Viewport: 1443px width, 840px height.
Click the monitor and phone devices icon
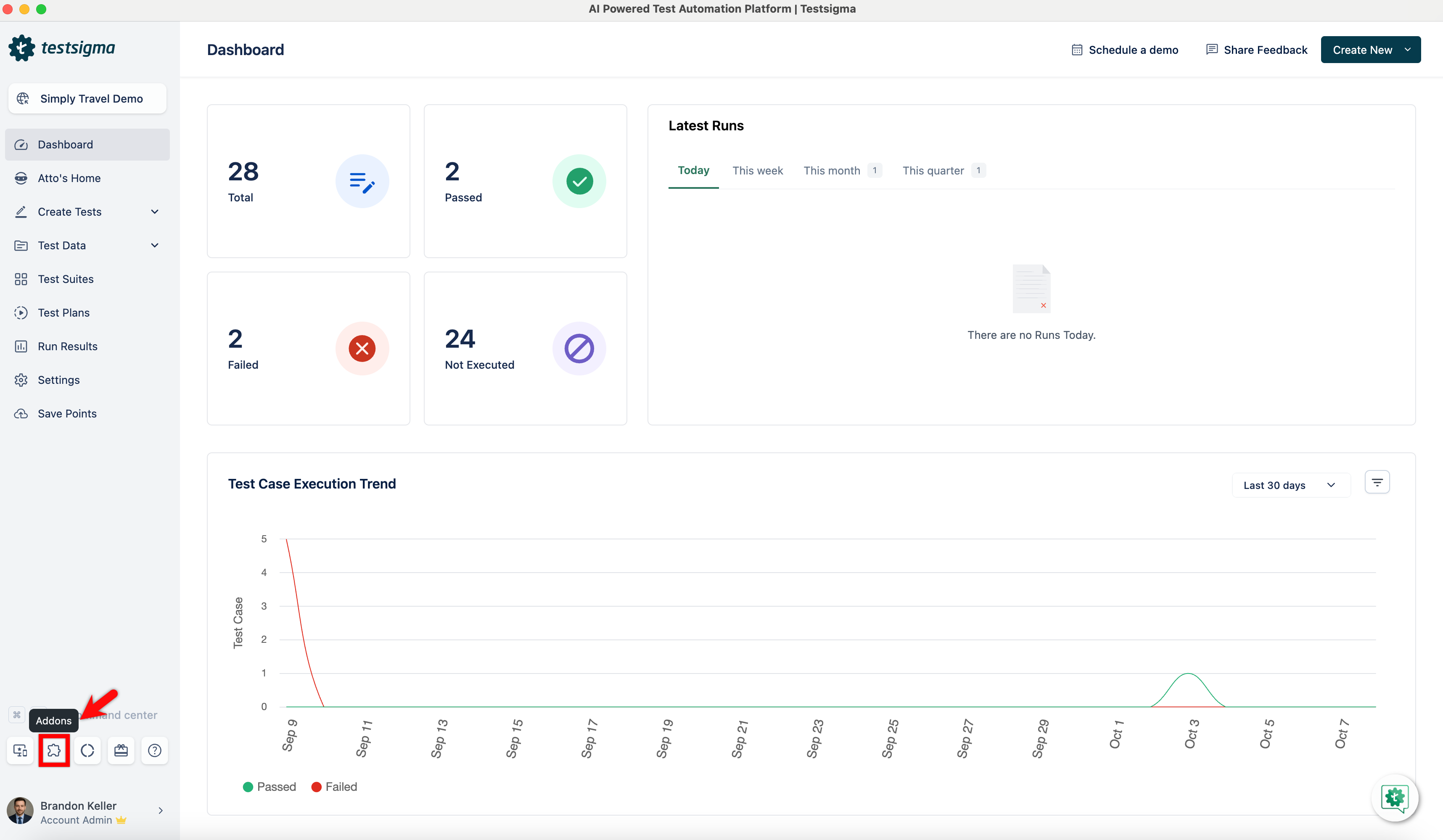tap(20, 750)
